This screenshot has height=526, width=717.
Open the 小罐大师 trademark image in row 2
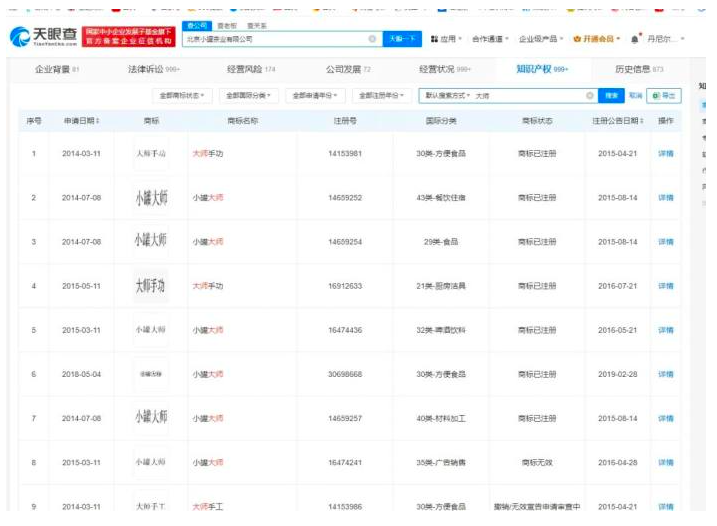coord(151,198)
